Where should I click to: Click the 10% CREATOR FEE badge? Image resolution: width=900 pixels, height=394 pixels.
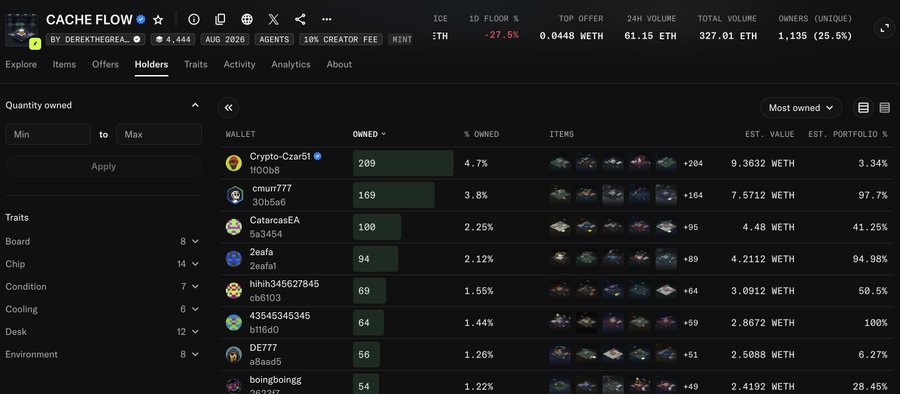click(341, 40)
